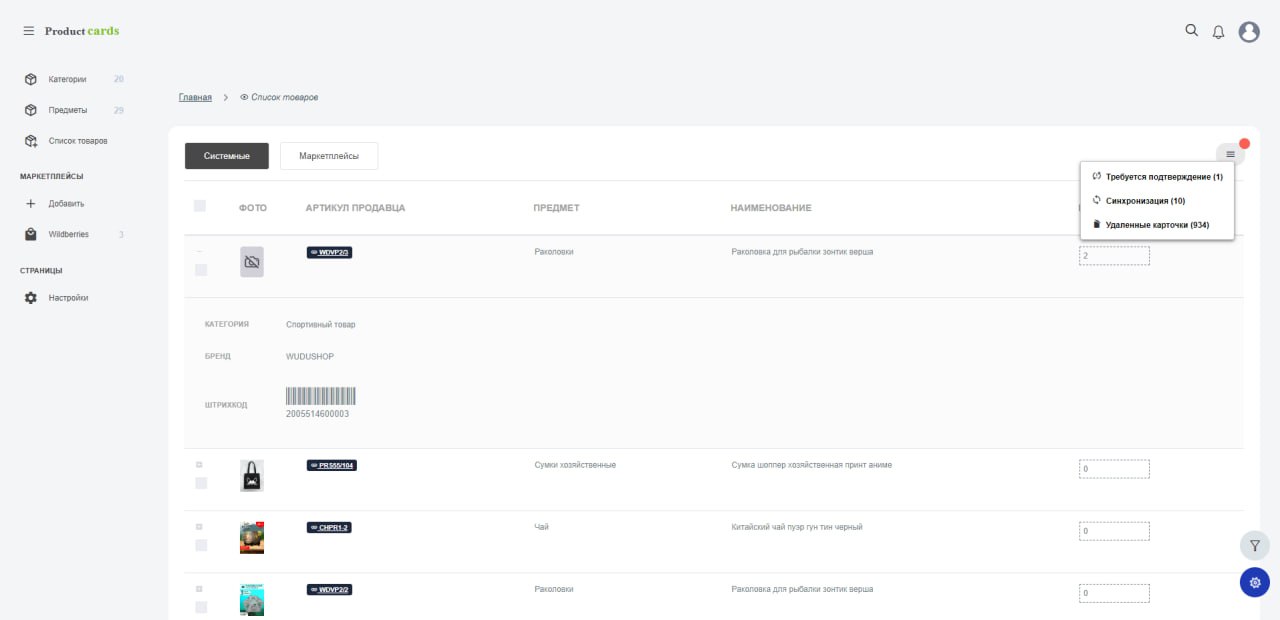This screenshot has height=620, width=1280.
Task: Click the quantity field for CHPR1-2 row
Action: pos(1114,531)
